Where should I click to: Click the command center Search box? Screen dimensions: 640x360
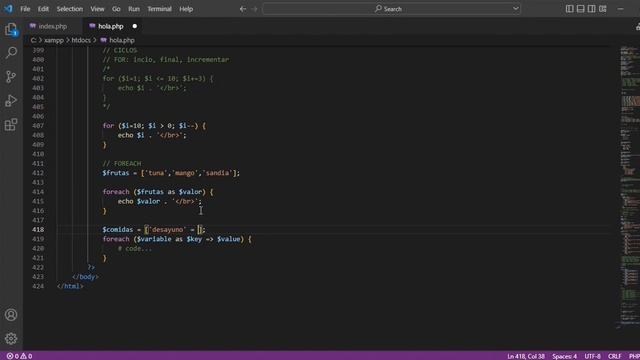392,9
